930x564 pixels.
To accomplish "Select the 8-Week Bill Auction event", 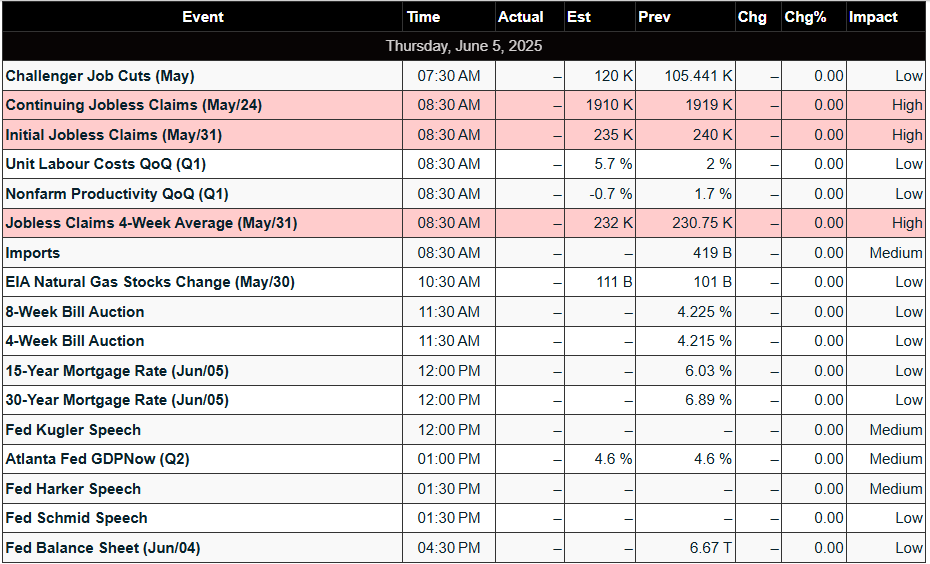I will 75,312.
